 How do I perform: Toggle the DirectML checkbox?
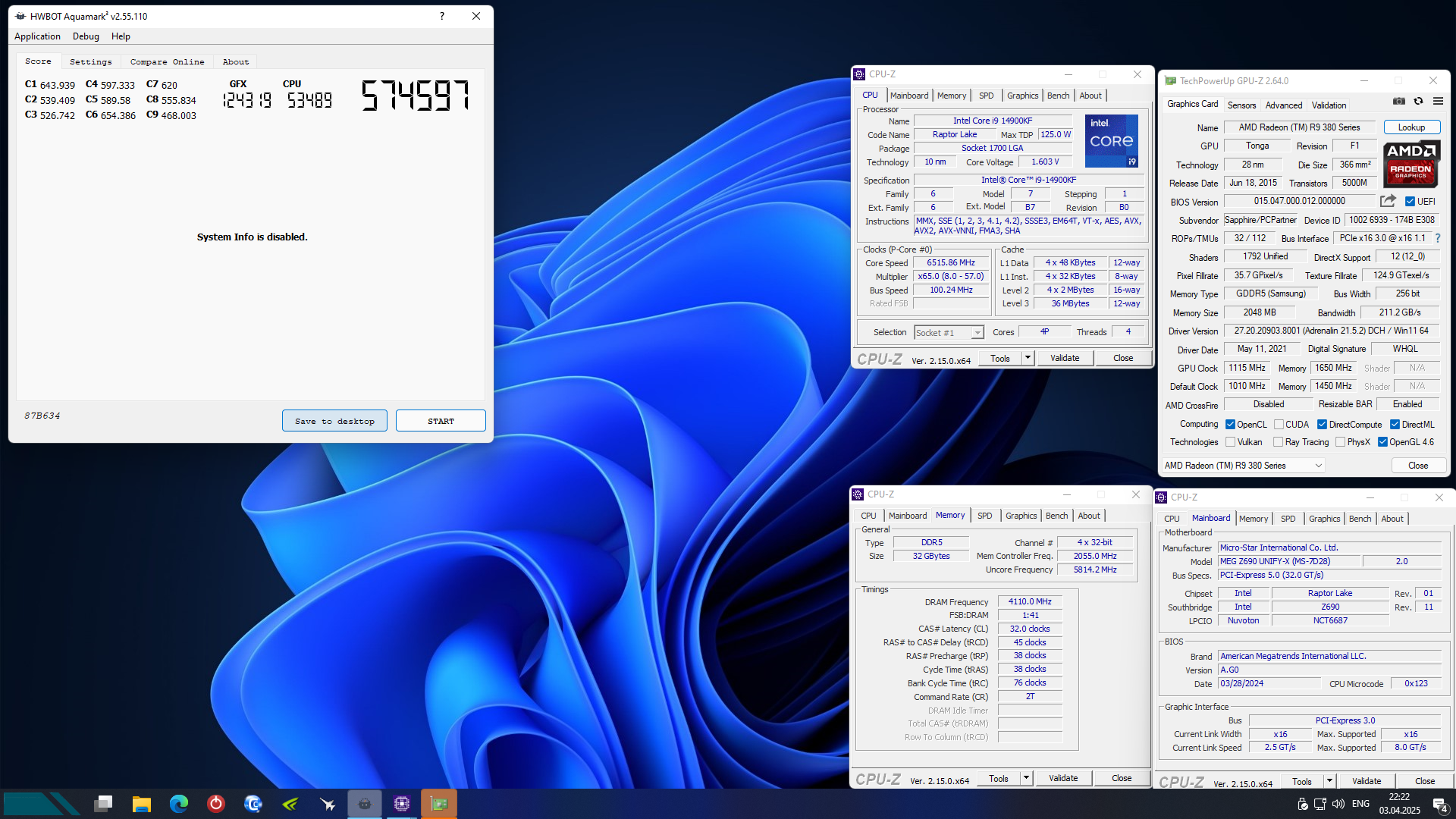click(1395, 425)
